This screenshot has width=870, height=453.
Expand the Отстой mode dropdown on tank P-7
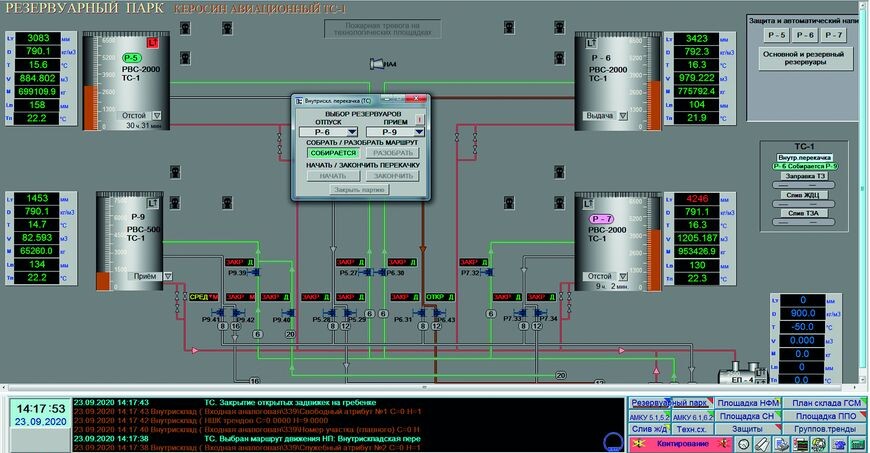(x=623, y=276)
